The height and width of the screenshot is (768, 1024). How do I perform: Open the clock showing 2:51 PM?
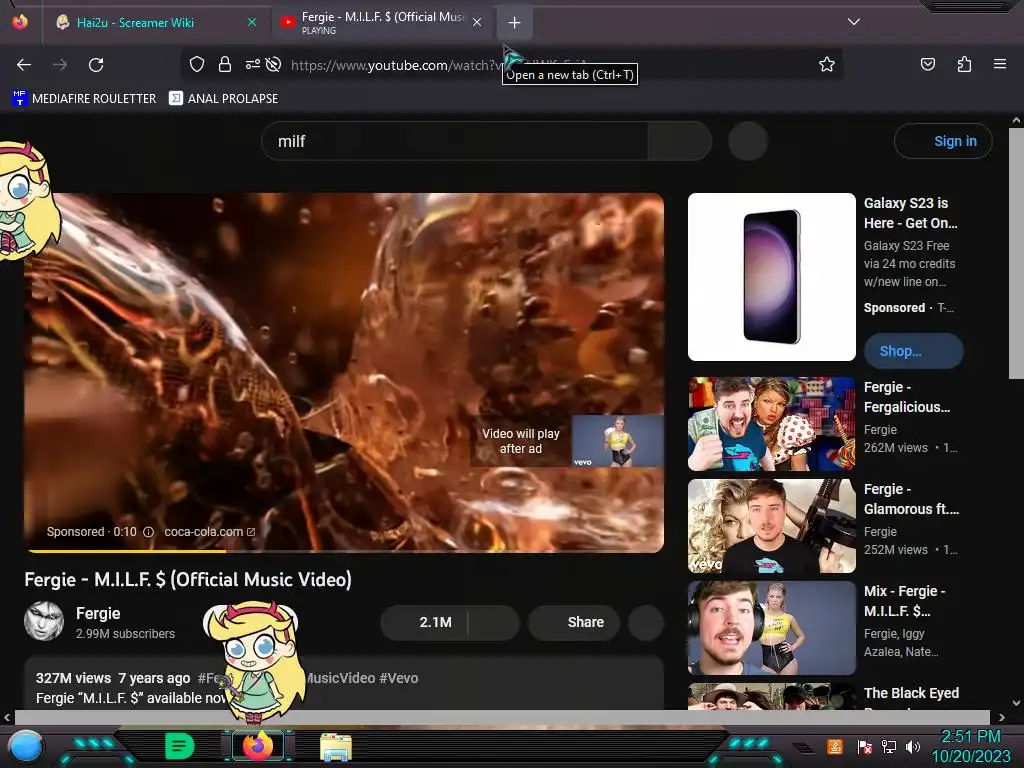pos(970,746)
